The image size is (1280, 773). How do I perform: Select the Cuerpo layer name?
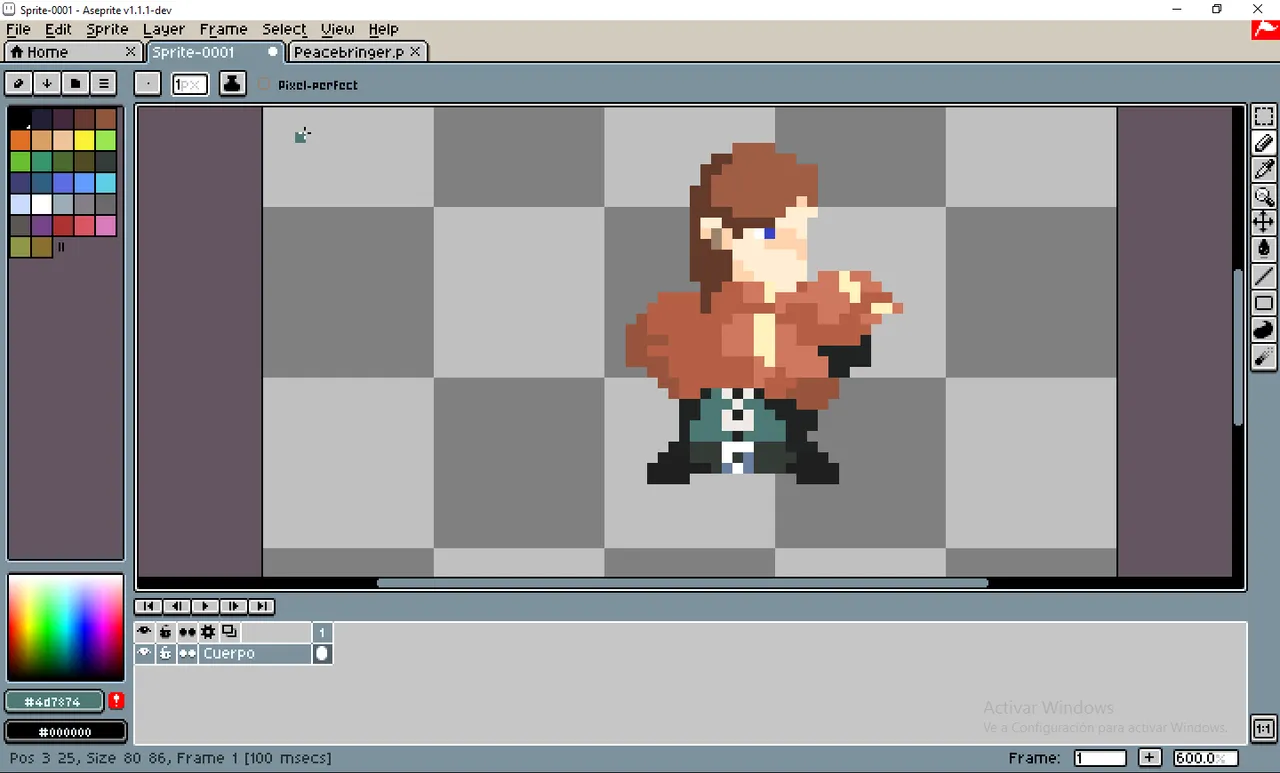click(x=255, y=653)
